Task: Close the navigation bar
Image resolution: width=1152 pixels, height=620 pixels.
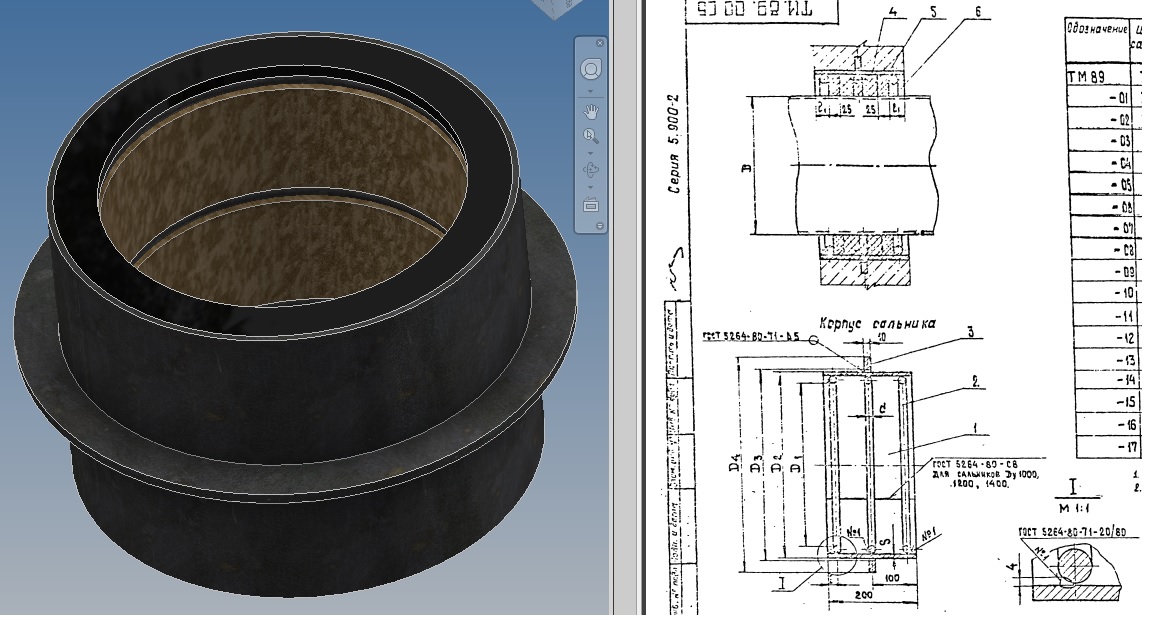Action: coord(600,43)
